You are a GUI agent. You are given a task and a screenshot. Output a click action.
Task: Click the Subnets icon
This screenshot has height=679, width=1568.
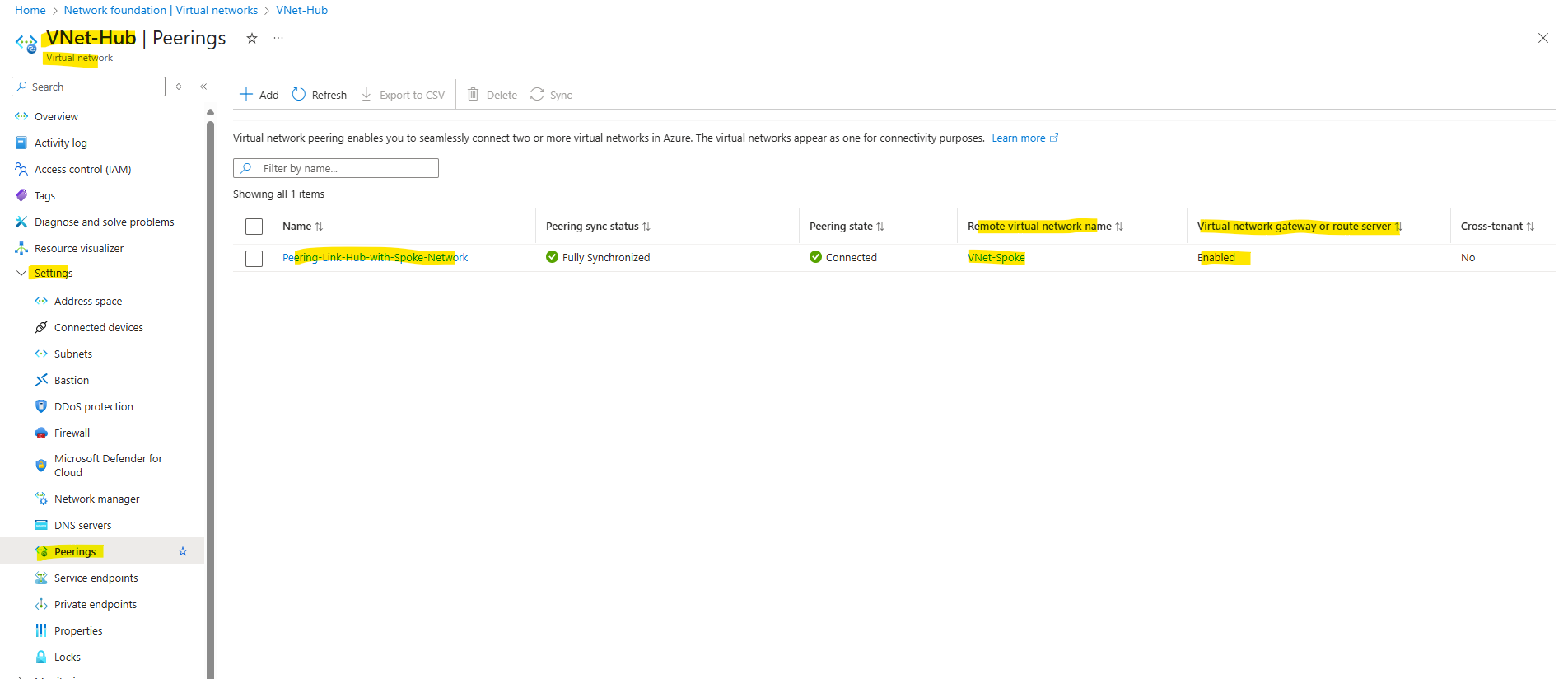click(41, 354)
